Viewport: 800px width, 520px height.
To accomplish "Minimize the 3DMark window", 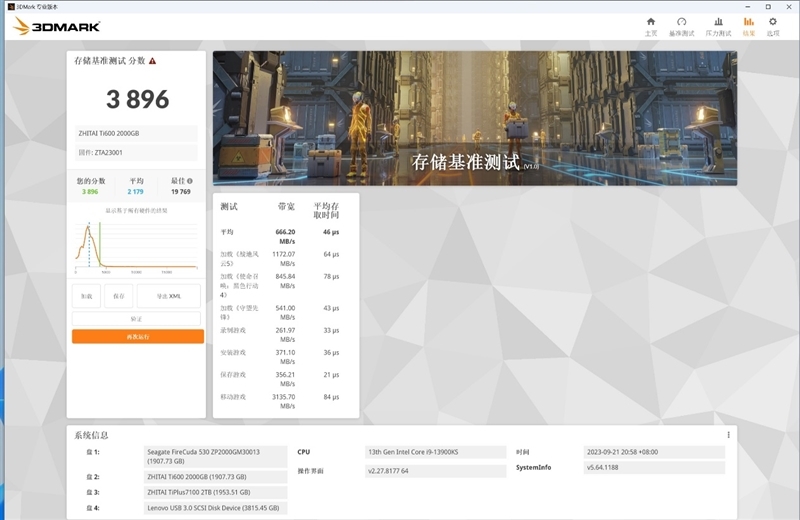I will click(x=748, y=7).
